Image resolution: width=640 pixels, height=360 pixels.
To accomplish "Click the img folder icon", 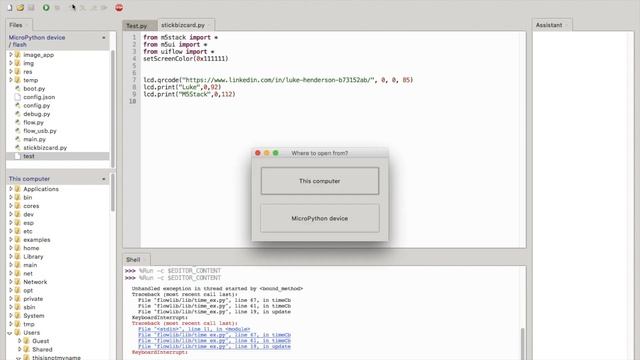I will pos(18,63).
